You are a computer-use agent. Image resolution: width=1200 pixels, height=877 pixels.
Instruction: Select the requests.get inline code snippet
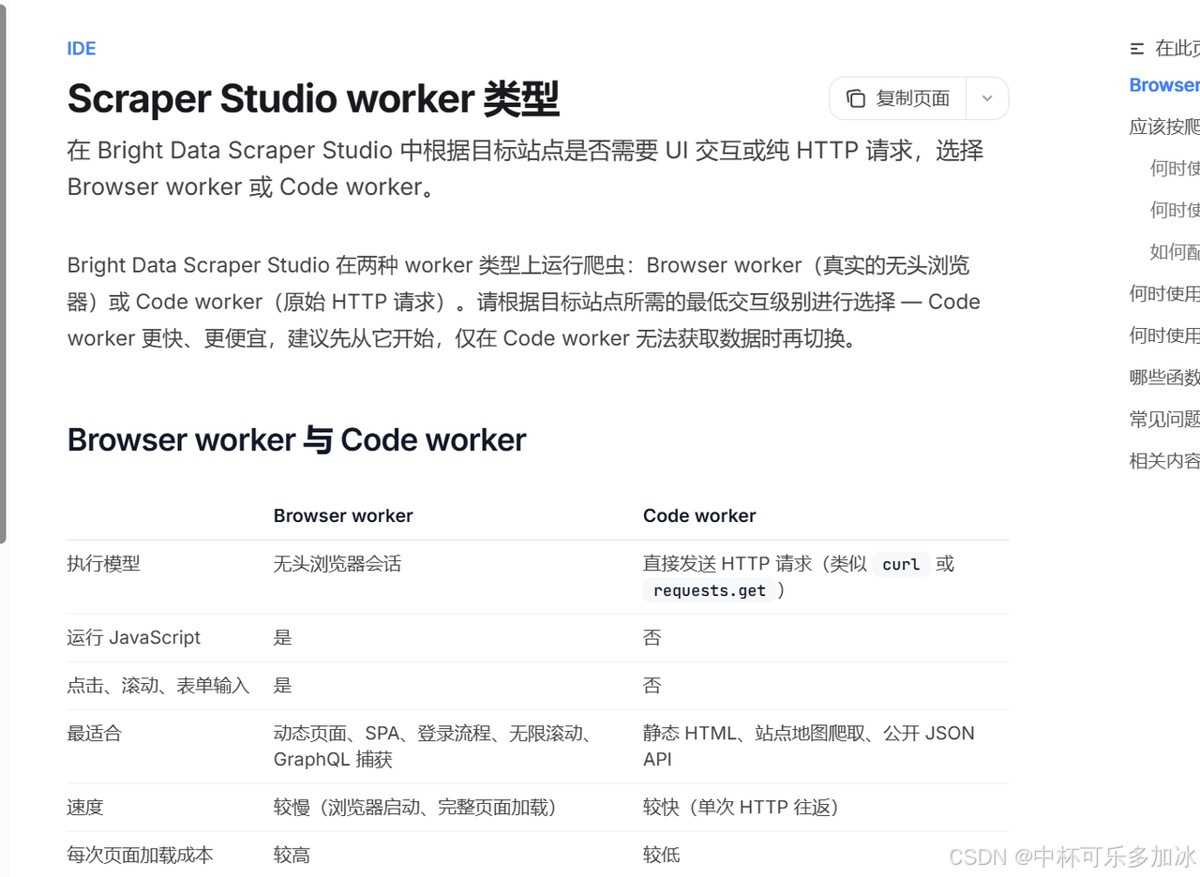709,590
